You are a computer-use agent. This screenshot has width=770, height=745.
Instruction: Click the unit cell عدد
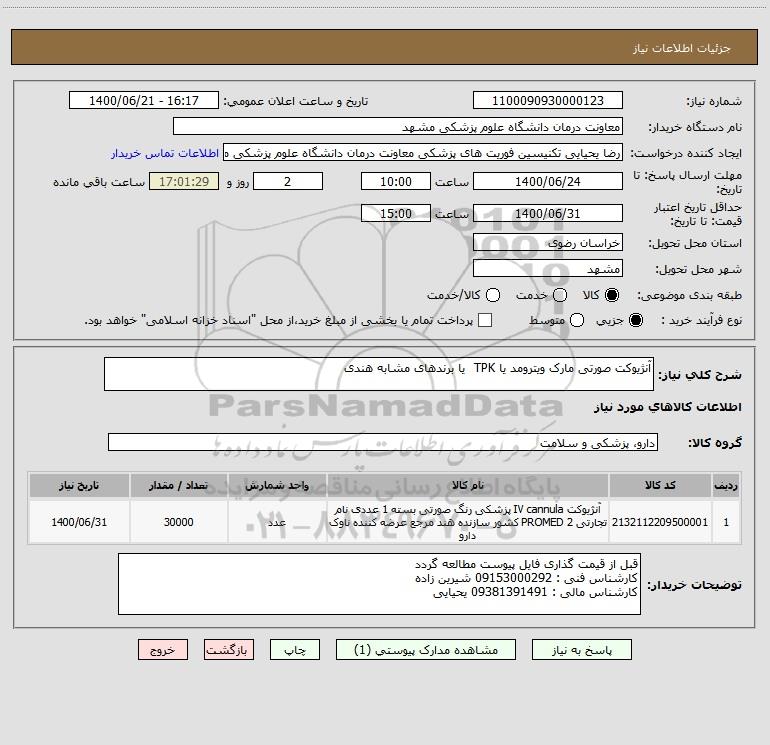pyautogui.click(x=277, y=522)
